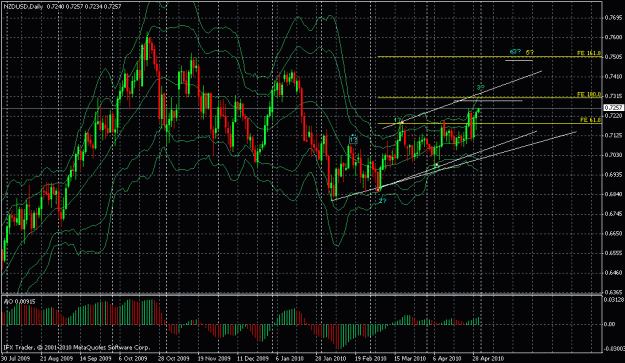Click the FE 161.8 Fibonacci label
This screenshot has width=625, height=363.
[x=589, y=53]
